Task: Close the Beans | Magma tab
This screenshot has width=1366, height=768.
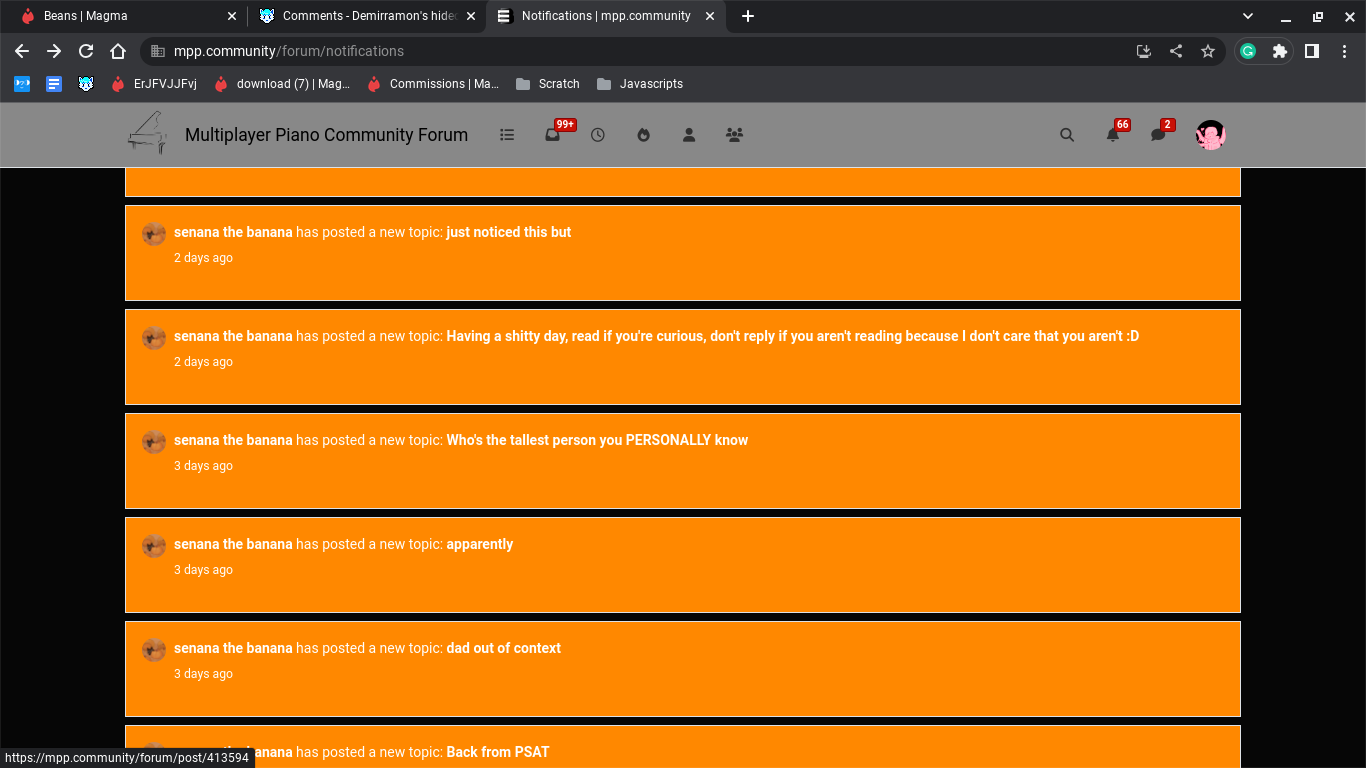Action: [x=232, y=16]
